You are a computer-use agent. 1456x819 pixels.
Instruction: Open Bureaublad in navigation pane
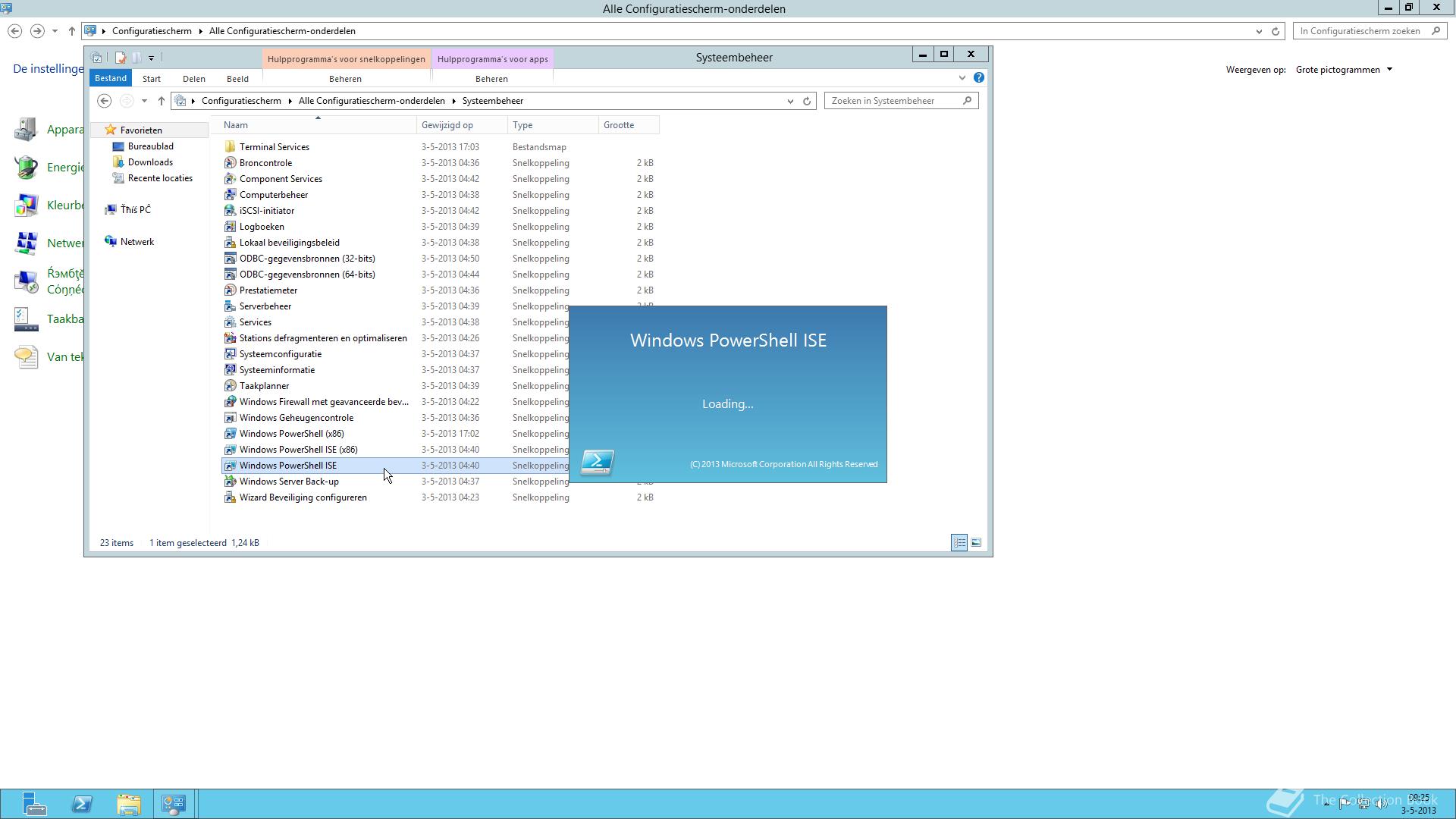coord(150,146)
